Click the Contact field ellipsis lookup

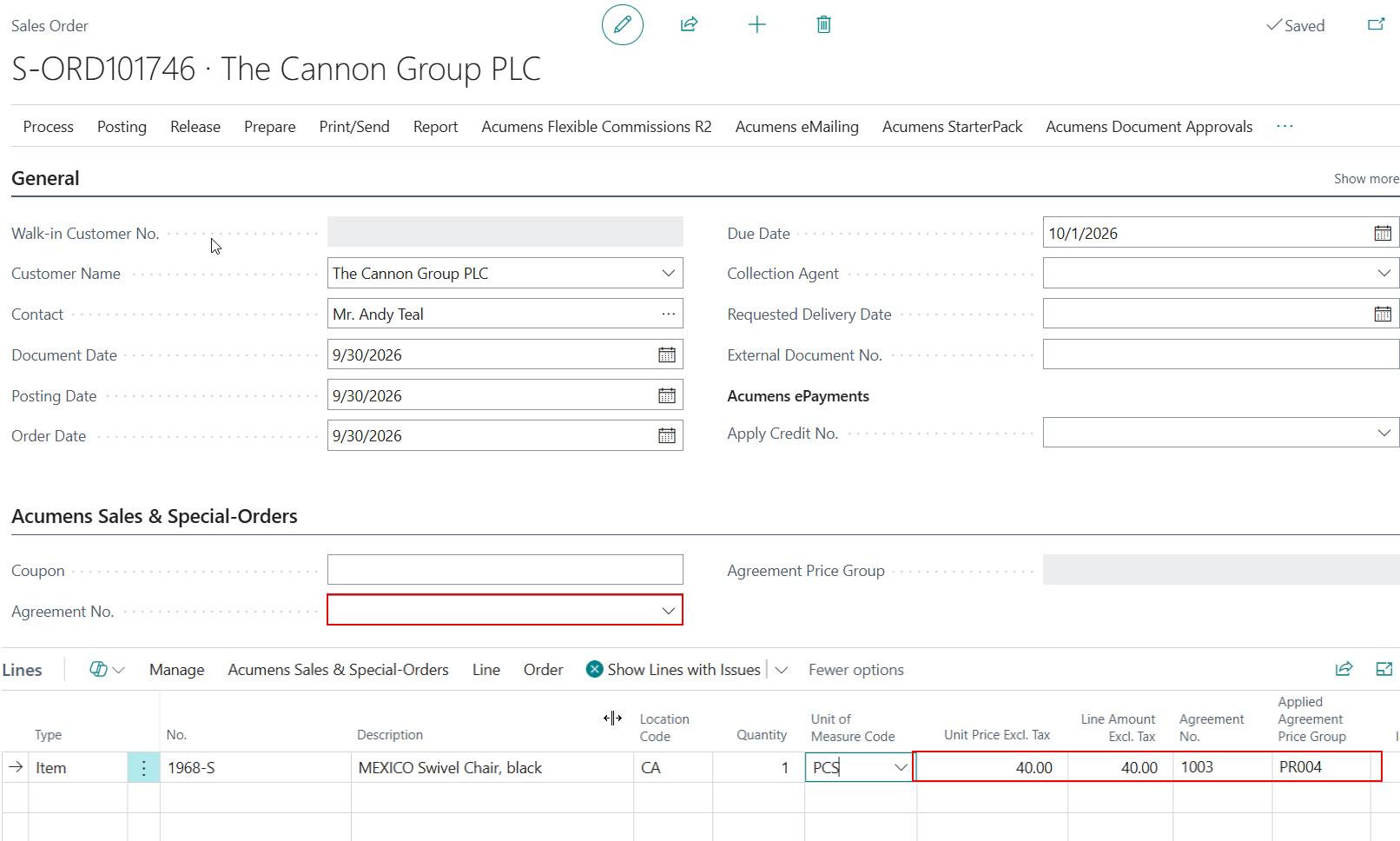tap(668, 314)
